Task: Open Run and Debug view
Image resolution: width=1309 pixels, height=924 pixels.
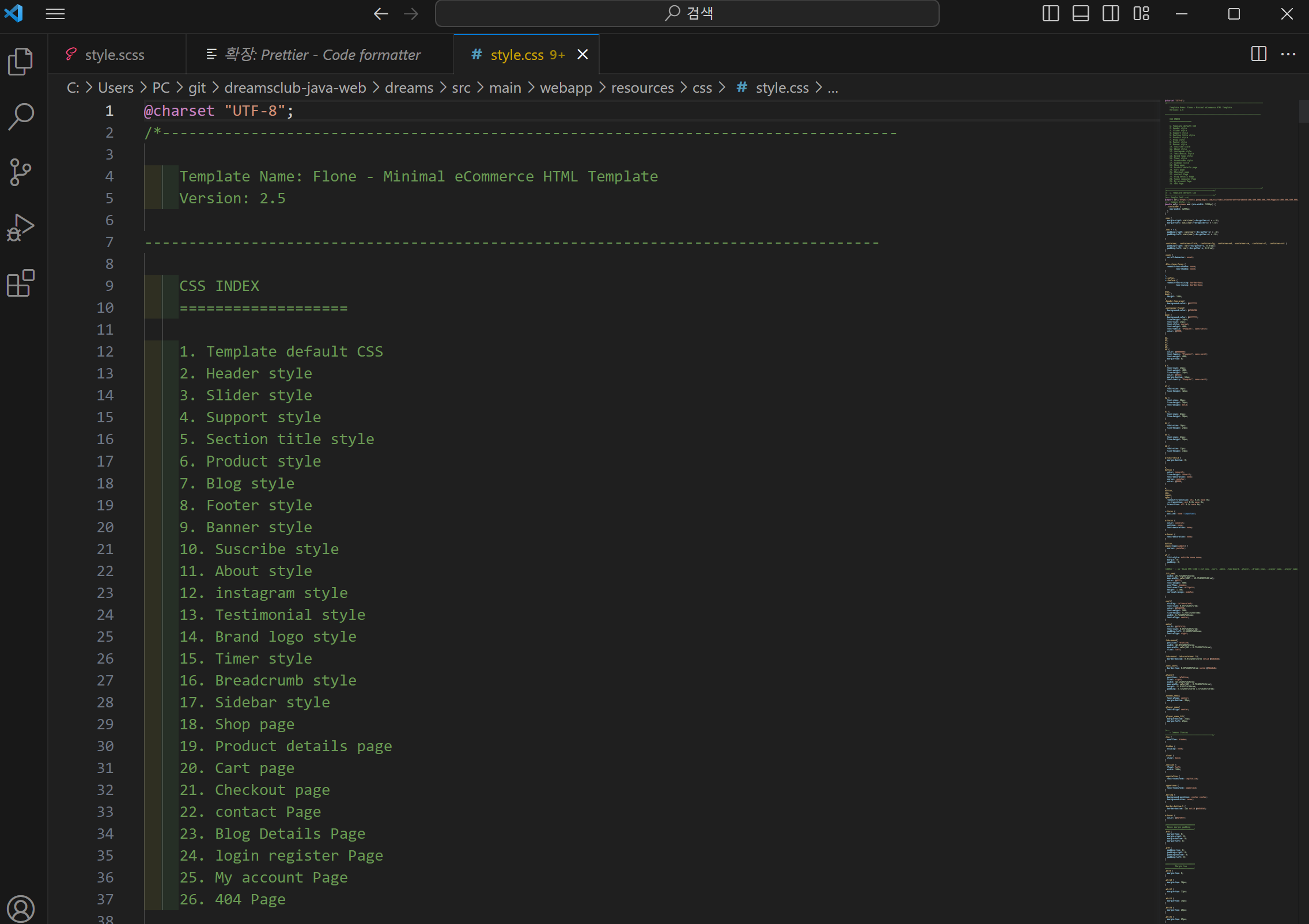Action: coord(21,228)
